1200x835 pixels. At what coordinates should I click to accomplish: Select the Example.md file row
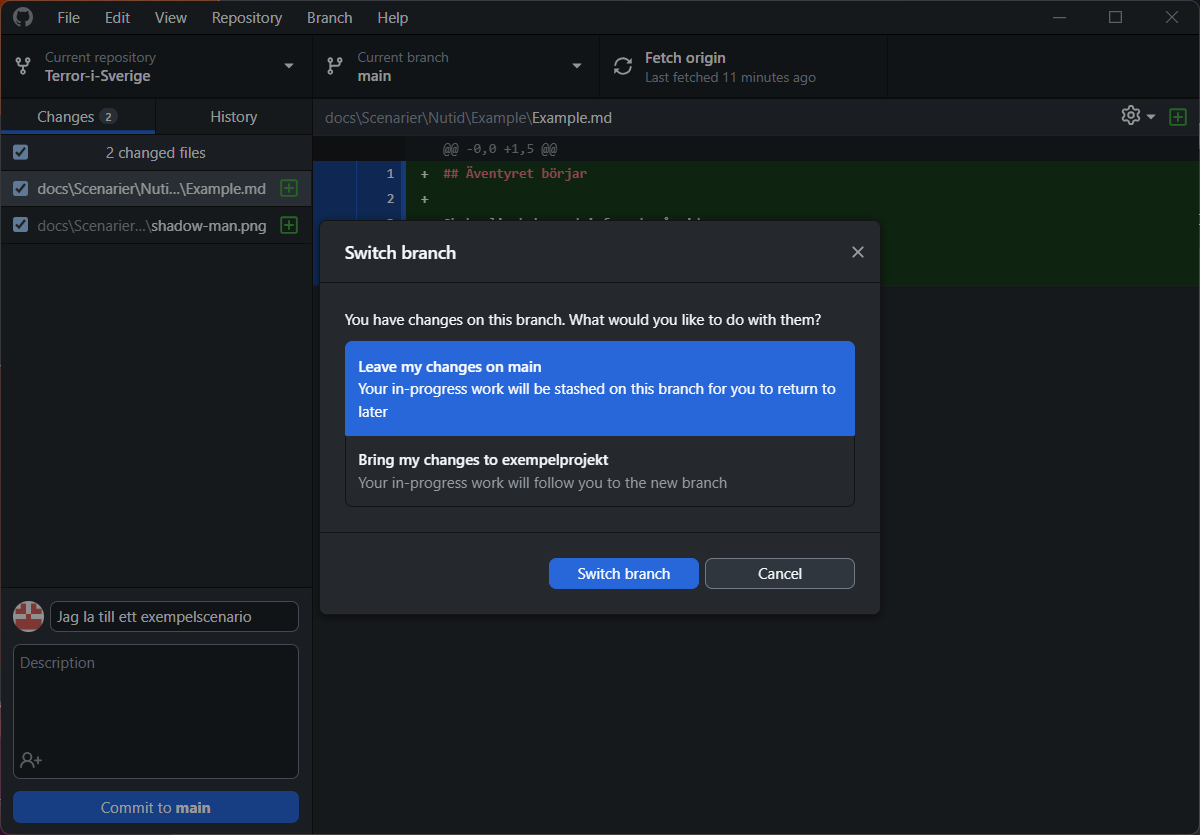156,188
